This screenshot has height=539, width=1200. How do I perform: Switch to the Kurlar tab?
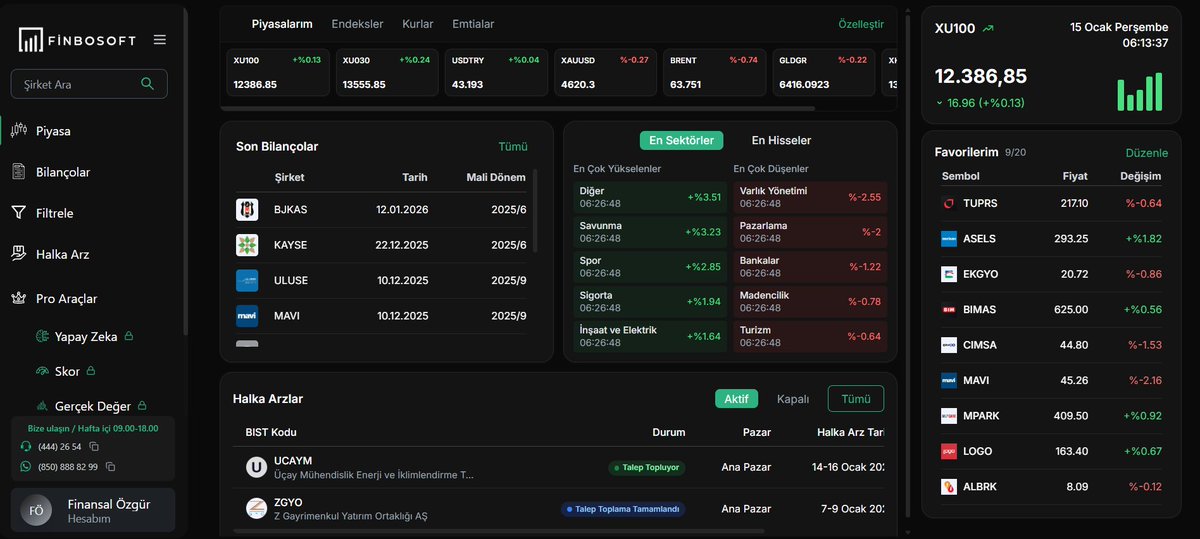418,24
